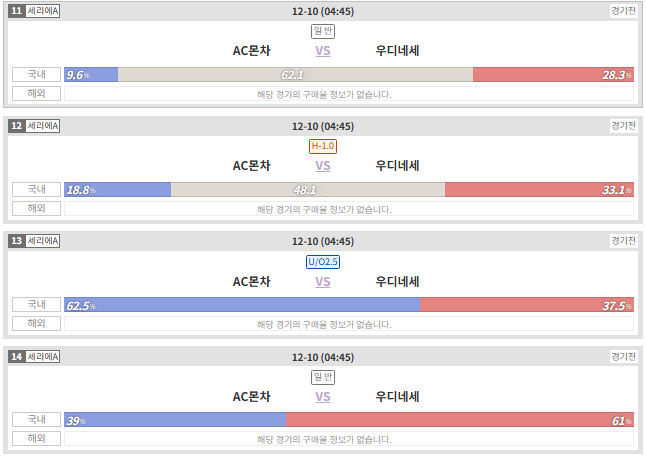Click the VS link in match 11
The width and height of the screenshot is (646, 459).
(x=323, y=51)
